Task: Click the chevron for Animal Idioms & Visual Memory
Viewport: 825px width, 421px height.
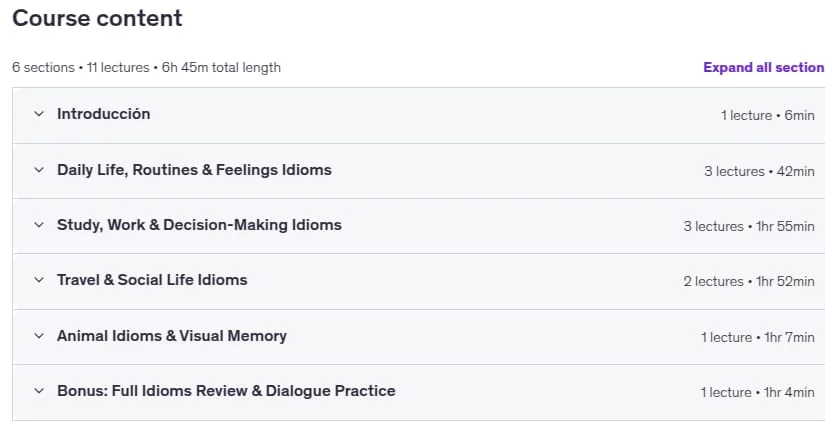Action: coord(39,335)
